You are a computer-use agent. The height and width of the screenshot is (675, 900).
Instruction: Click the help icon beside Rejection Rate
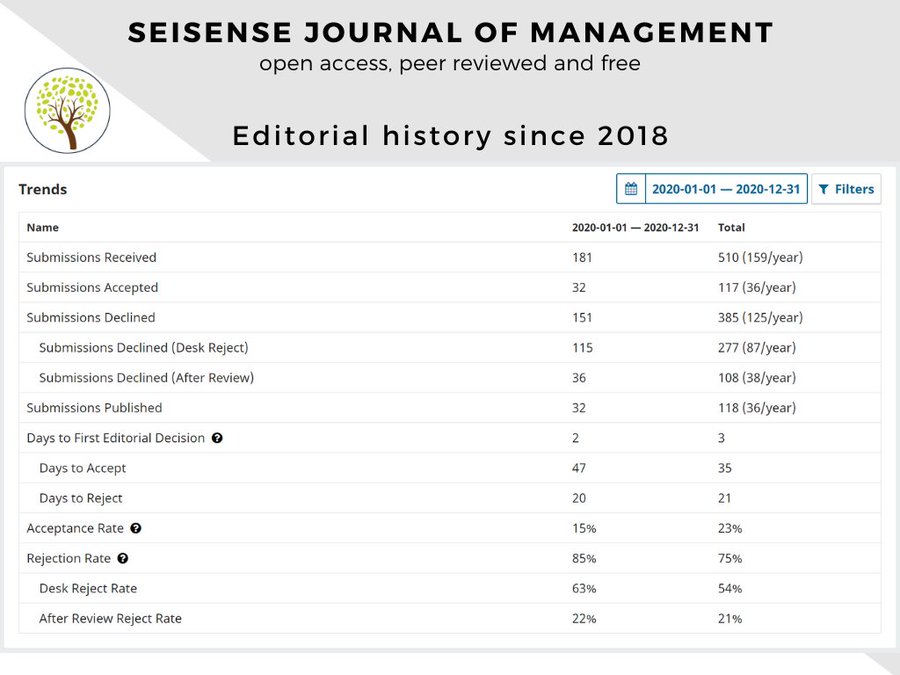123,558
